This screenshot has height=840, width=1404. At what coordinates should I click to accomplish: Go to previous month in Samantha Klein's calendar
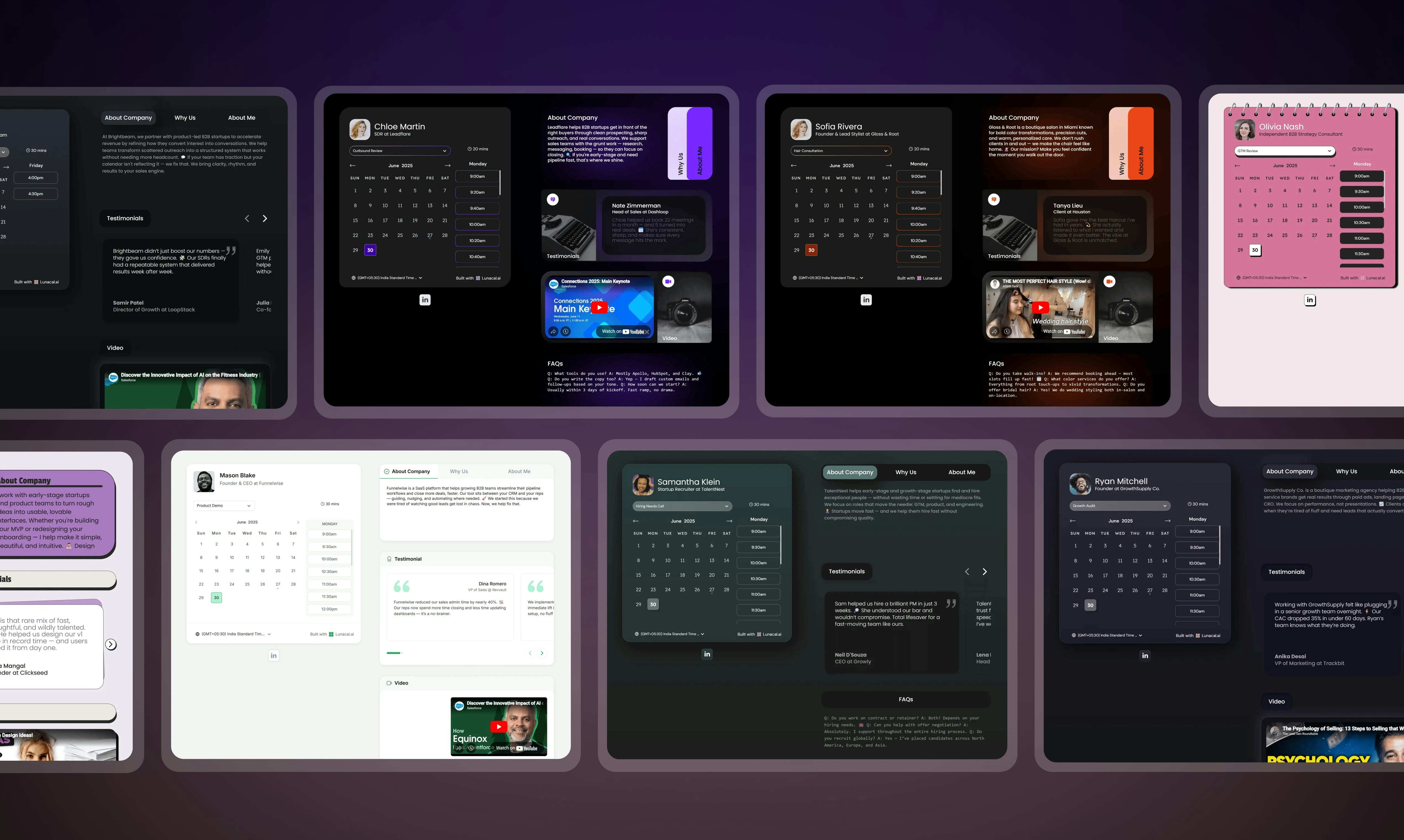pos(636,521)
